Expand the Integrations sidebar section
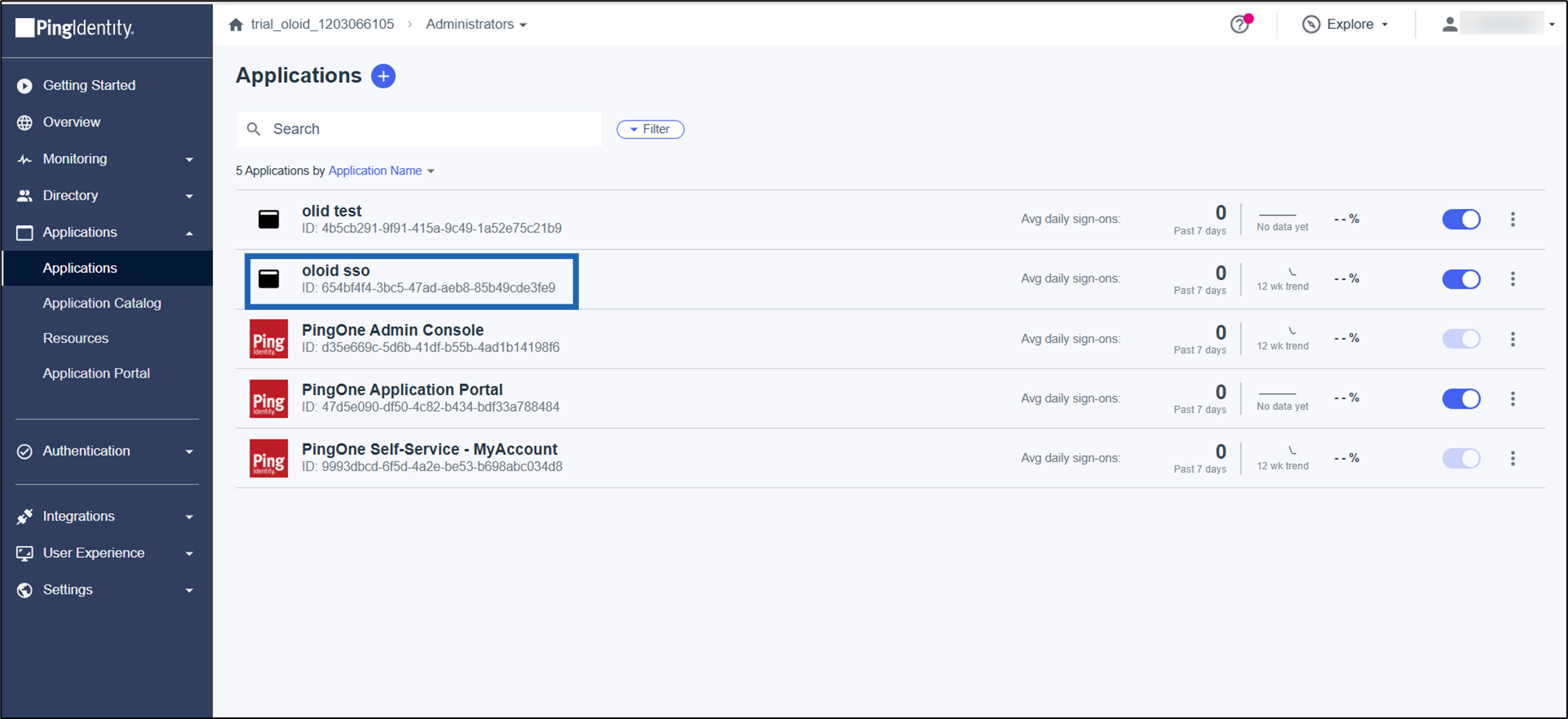Viewport: 1568px width, 719px height. tap(106, 516)
